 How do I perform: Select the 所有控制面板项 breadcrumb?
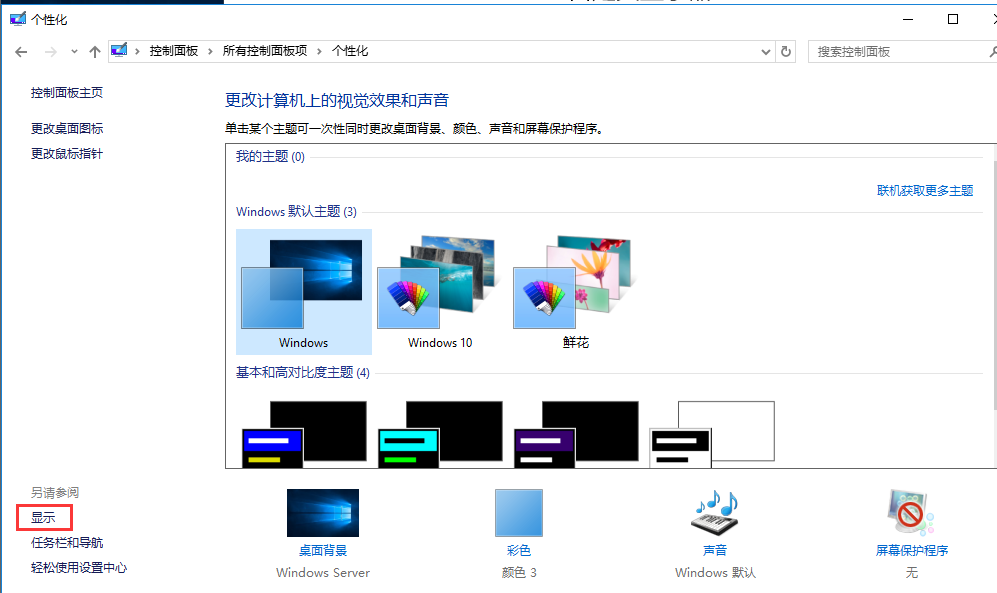coord(265,51)
